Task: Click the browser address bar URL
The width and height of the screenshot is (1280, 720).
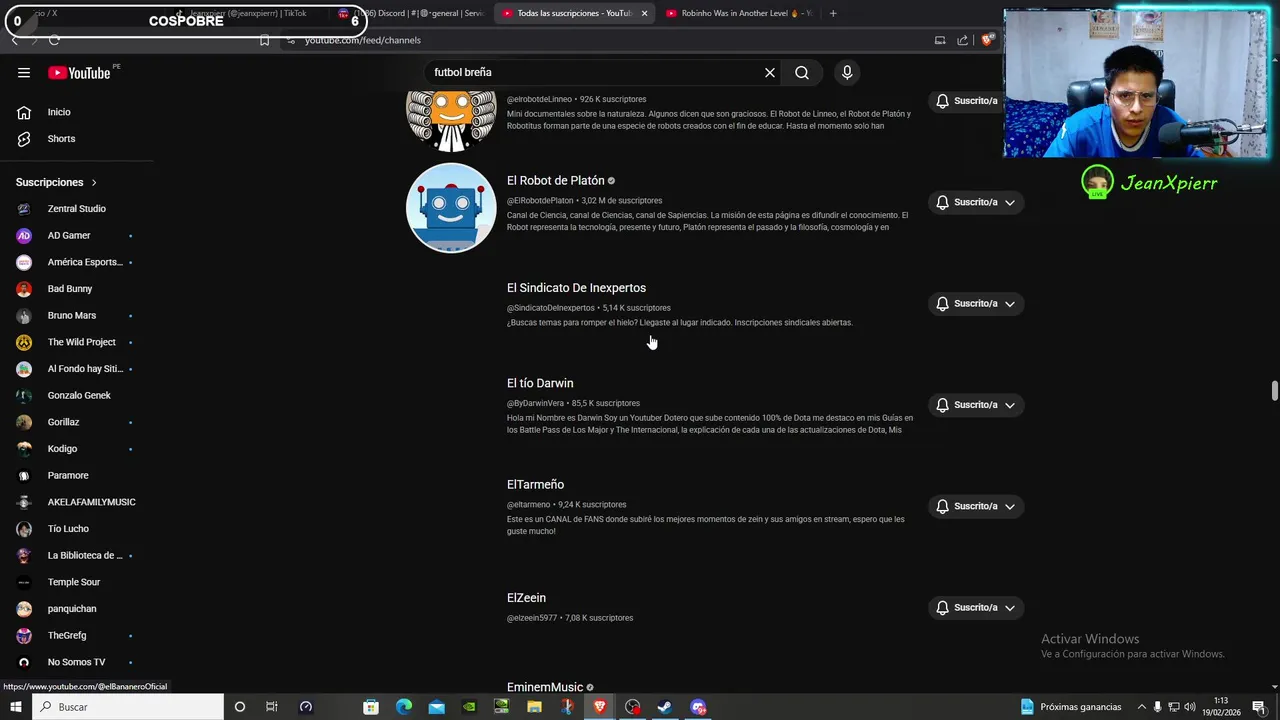Action: pyautogui.click(x=362, y=40)
